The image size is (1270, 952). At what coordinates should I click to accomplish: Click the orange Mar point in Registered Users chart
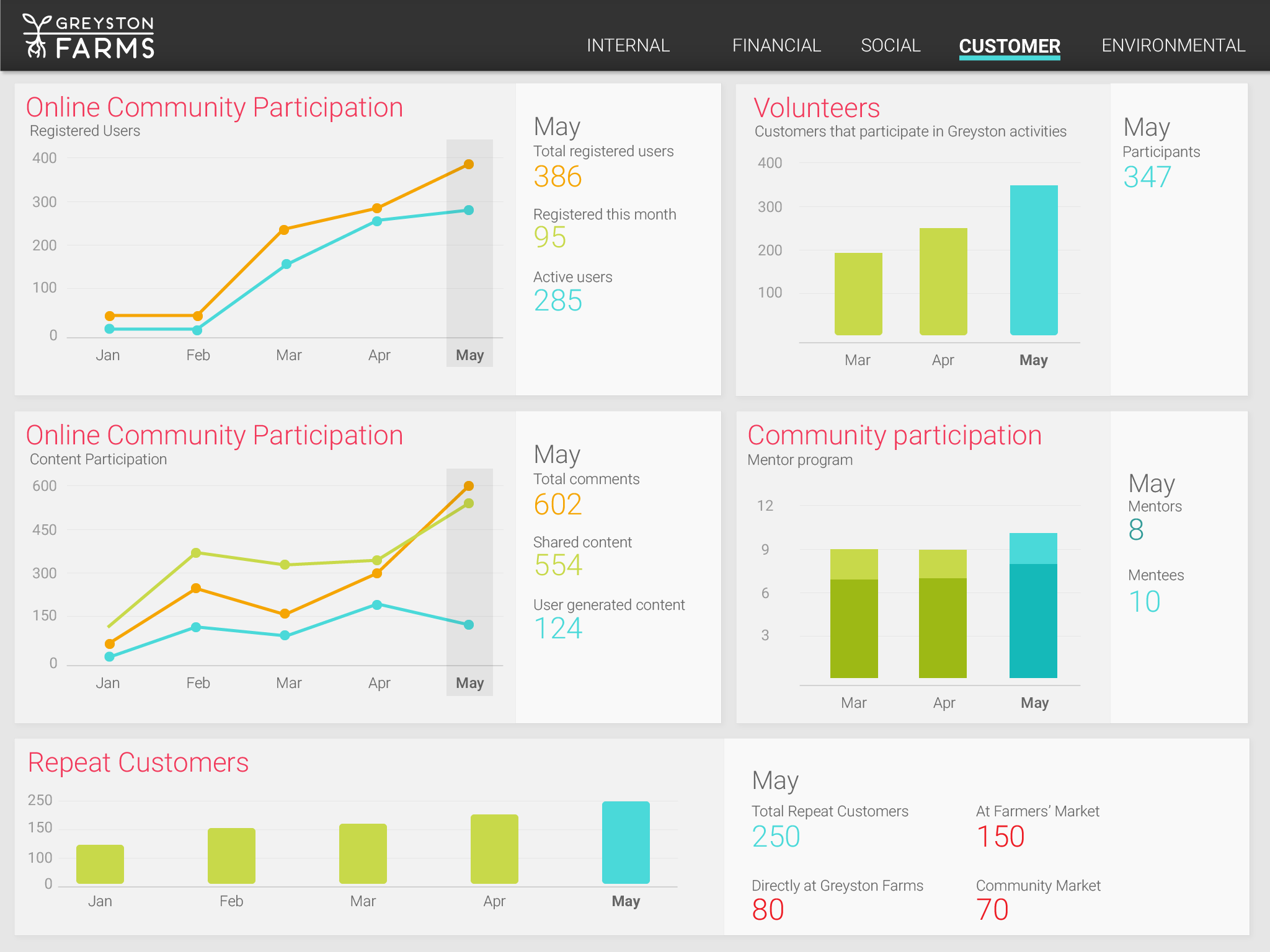(284, 230)
